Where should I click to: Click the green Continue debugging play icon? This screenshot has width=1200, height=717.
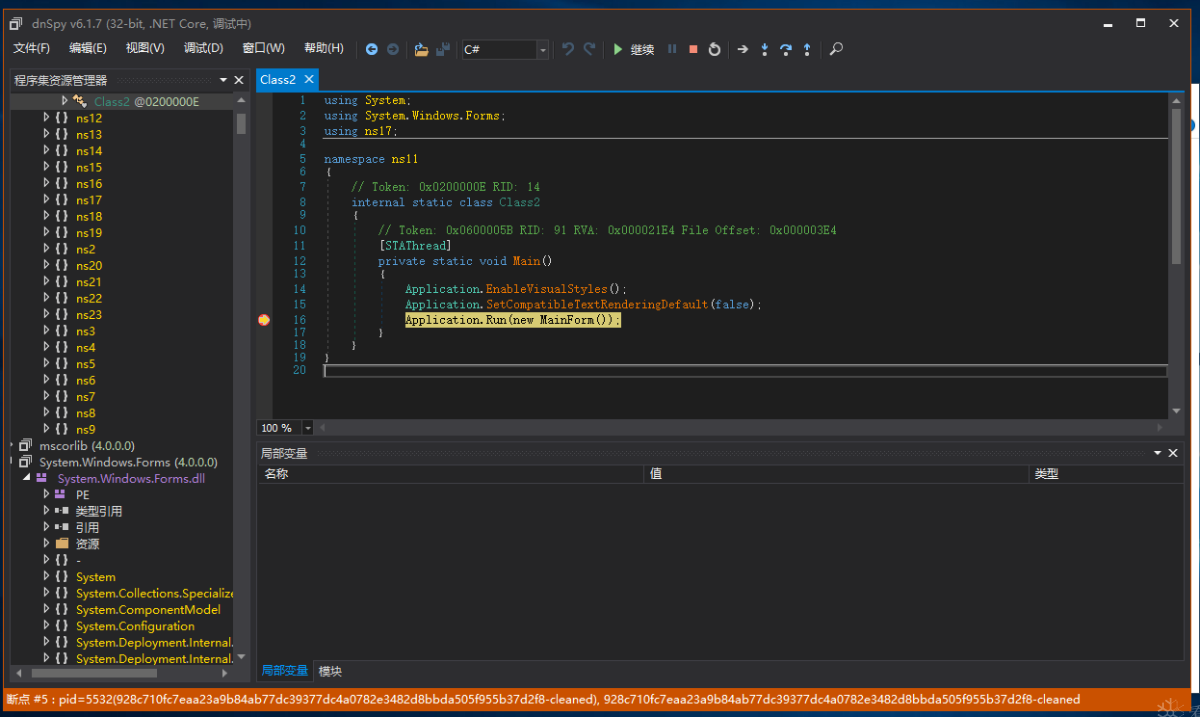coord(618,49)
